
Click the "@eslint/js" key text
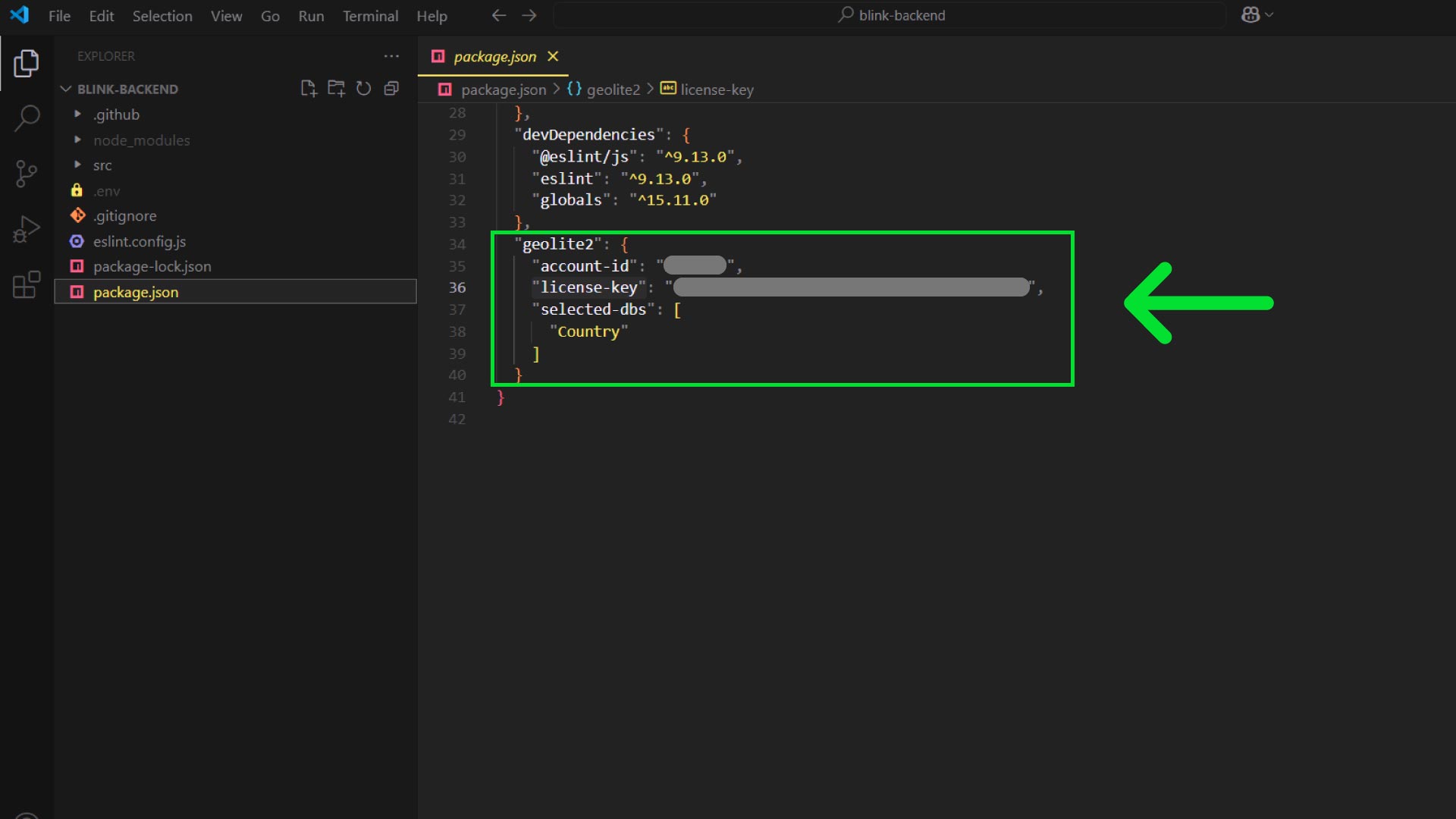(584, 157)
